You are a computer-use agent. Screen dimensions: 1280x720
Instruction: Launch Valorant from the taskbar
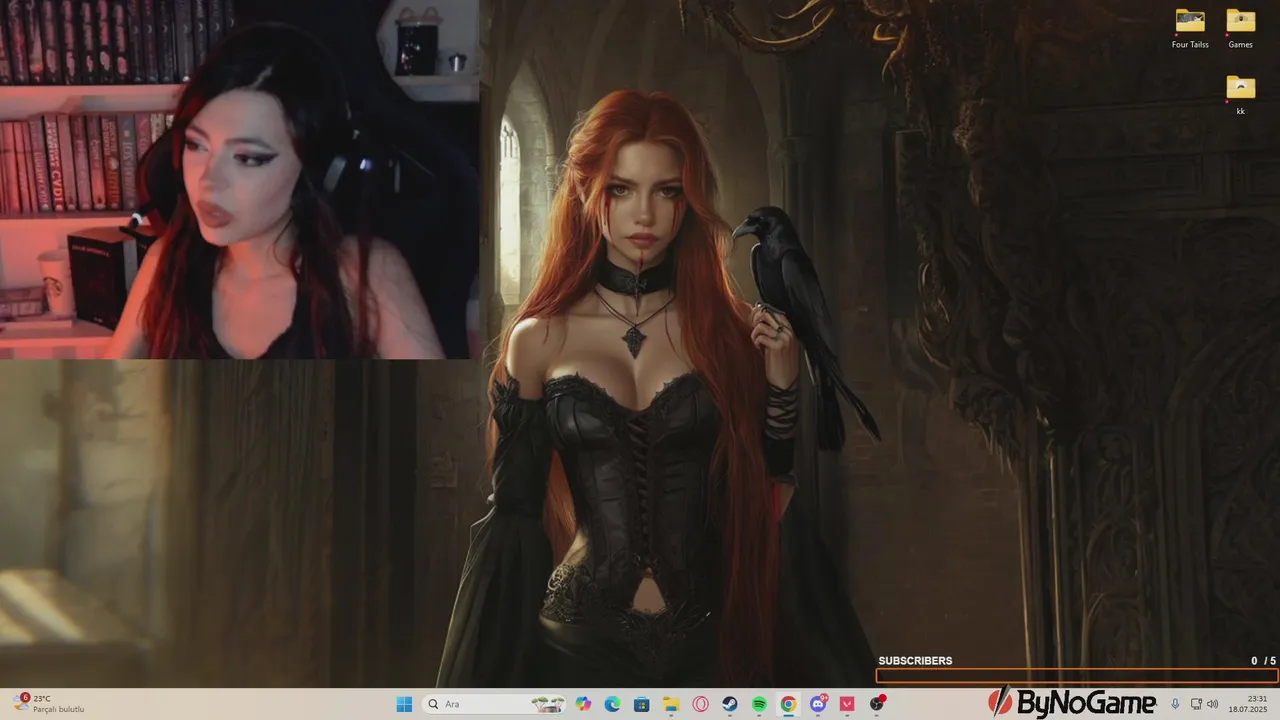click(x=848, y=704)
